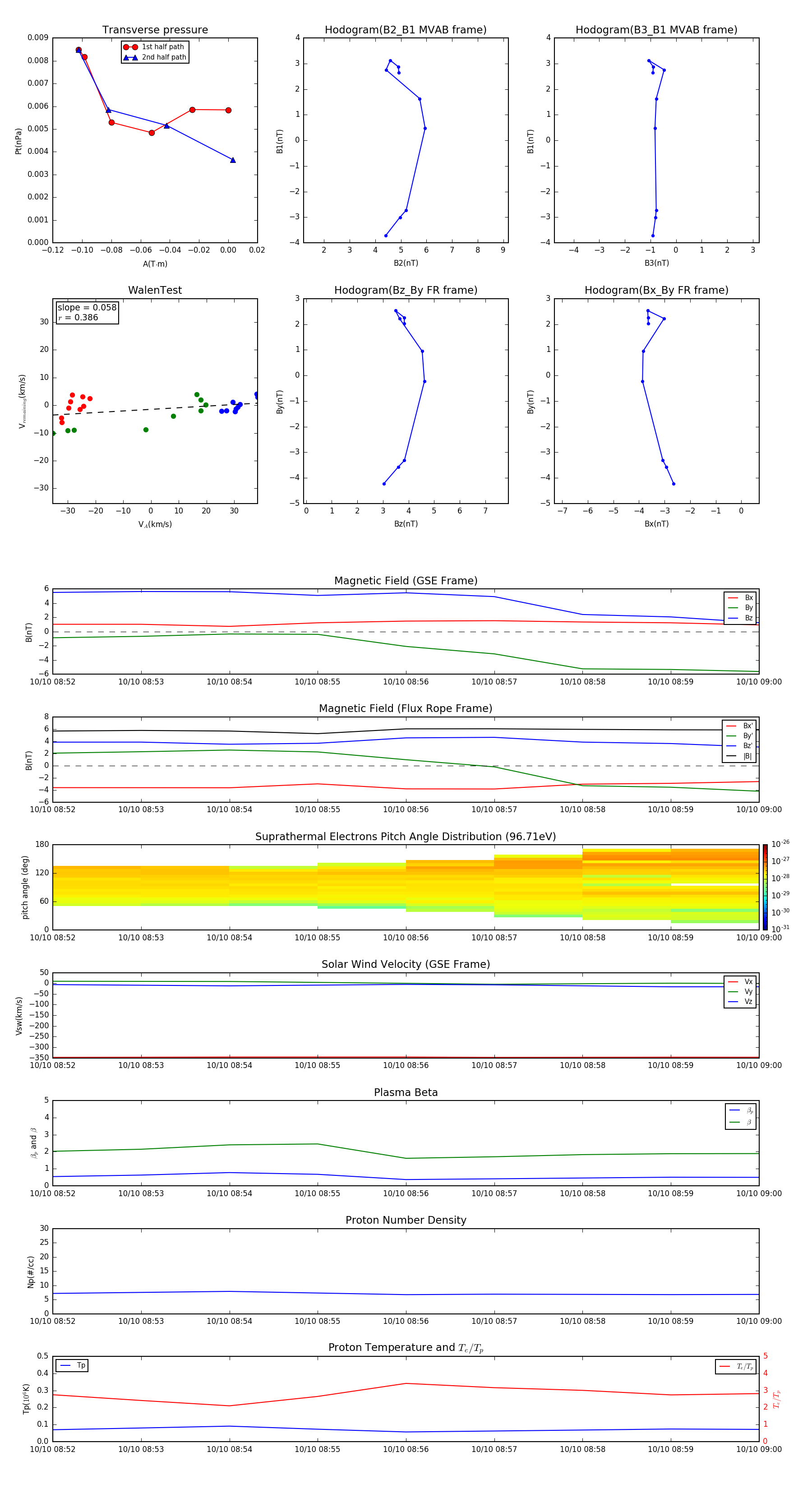Select the 'Hodogram(Bx_By FR frame)' title

(x=656, y=290)
